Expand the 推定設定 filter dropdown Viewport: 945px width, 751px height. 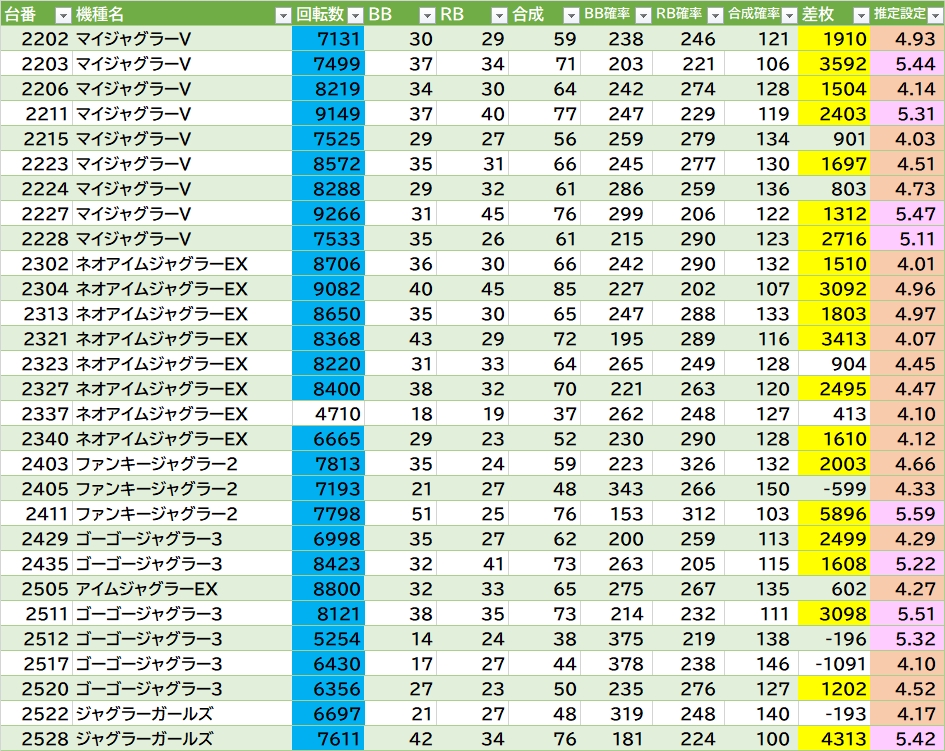coord(933,15)
